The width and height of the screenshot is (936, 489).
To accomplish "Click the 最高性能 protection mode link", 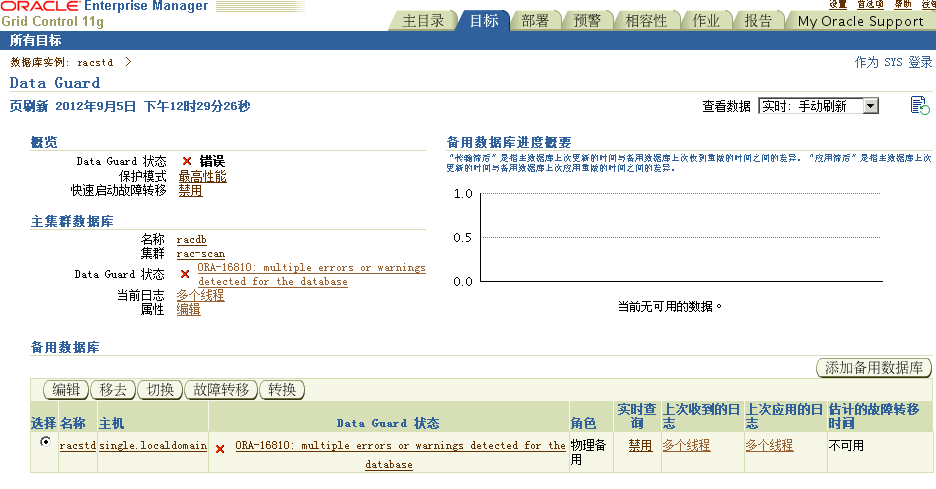I will click(x=202, y=177).
